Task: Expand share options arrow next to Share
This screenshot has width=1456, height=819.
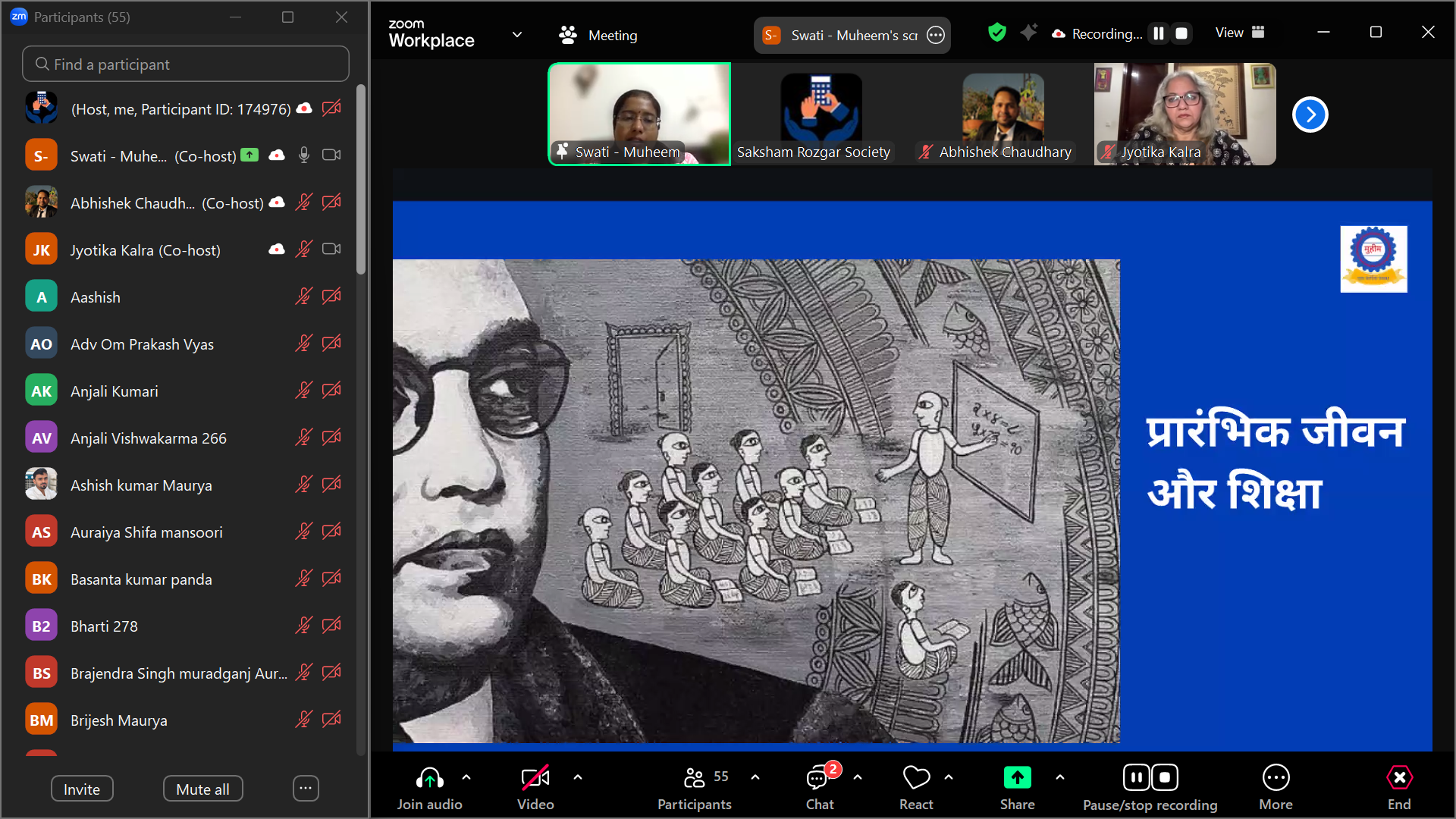Action: [1060, 777]
